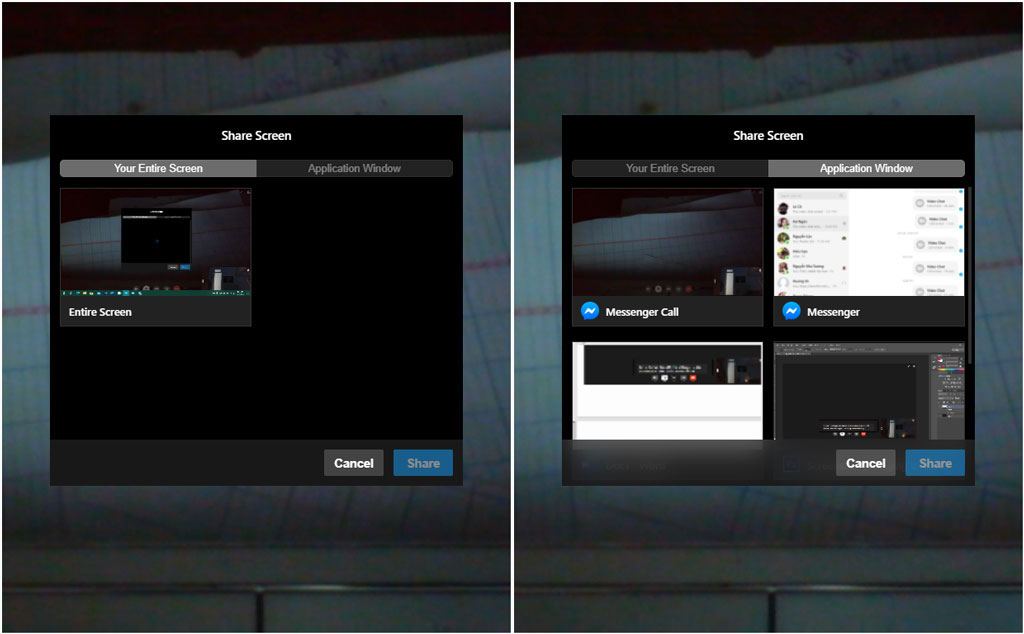Select the Messenger chat window preview image
Image resolution: width=1024 pixels, height=634 pixels.
[x=868, y=238]
